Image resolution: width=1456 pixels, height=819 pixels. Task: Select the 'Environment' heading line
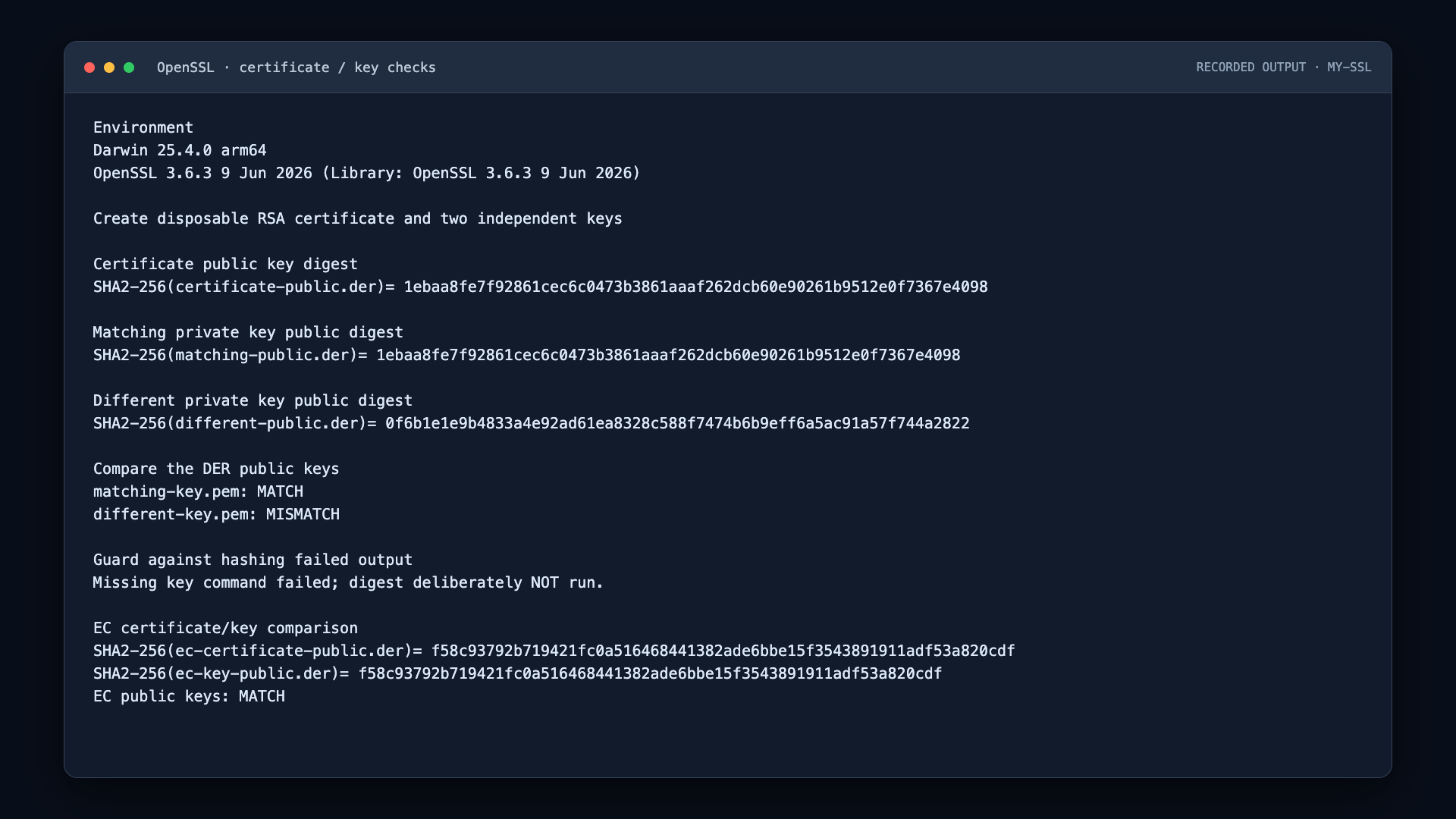coord(143,127)
